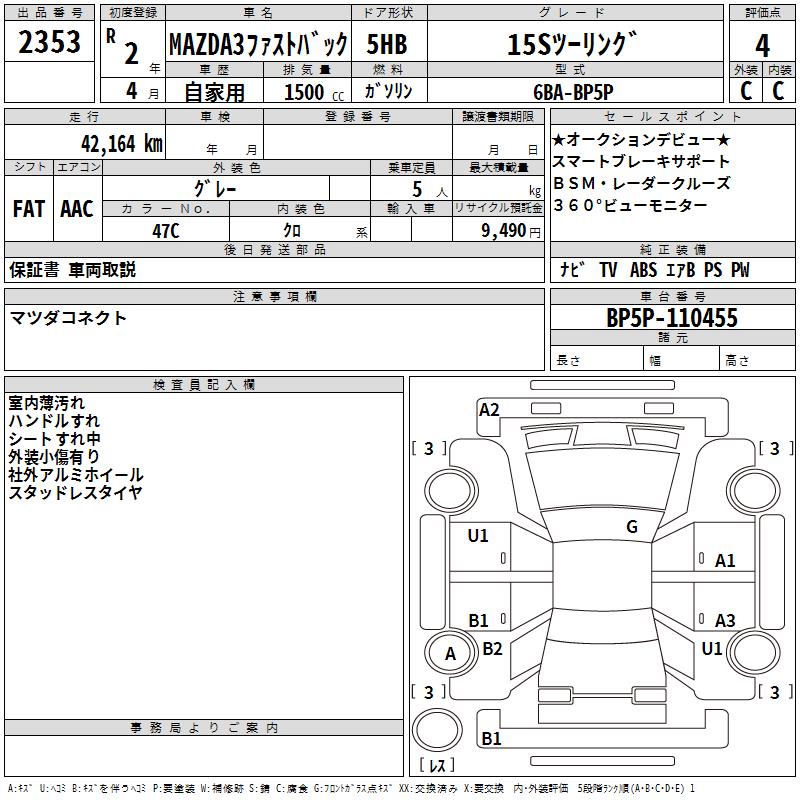Click the recycle deposit 9,490円
Image resolution: width=800 pixels, height=800 pixels.
coord(511,231)
